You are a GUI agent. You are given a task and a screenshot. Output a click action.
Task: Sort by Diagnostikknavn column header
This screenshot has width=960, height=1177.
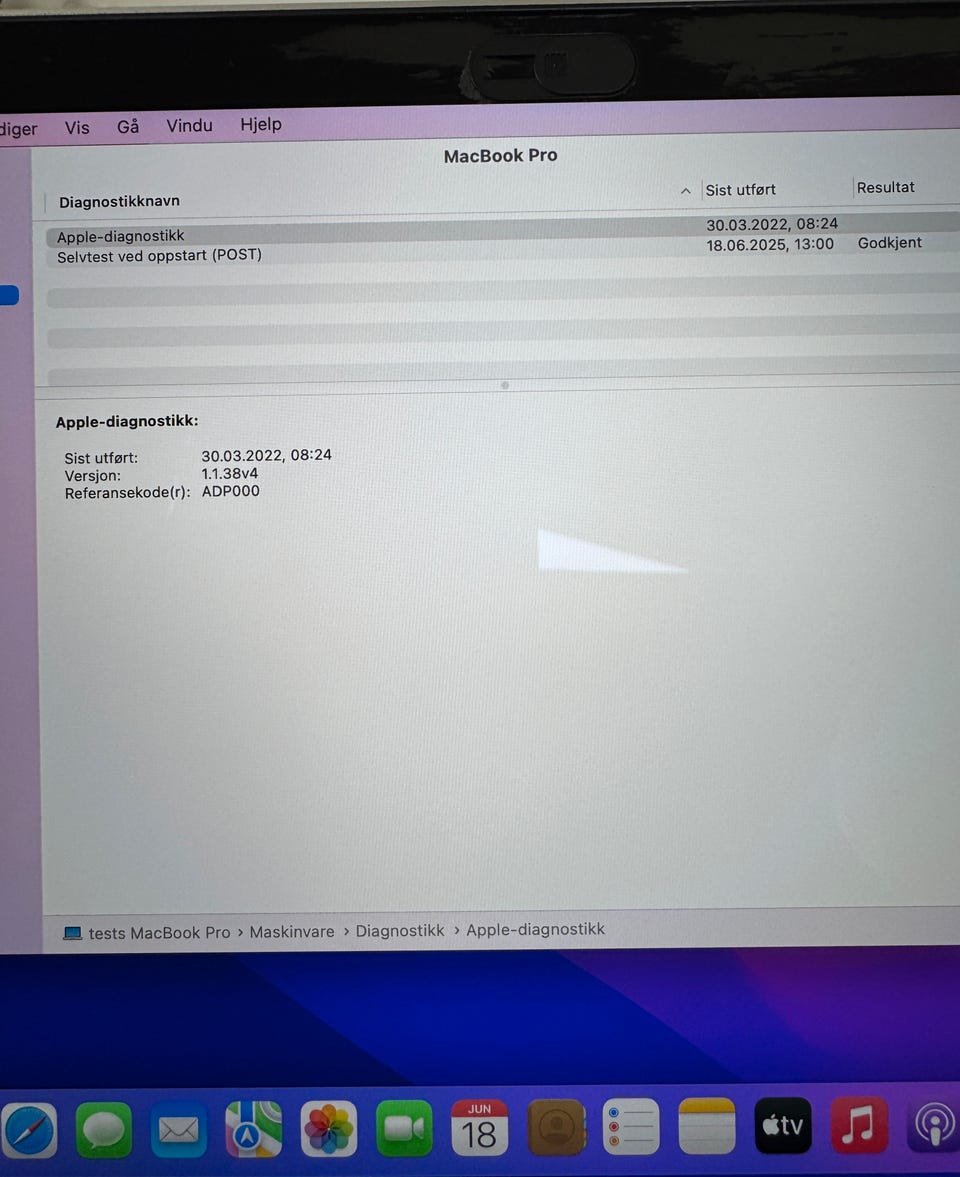tap(119, 201)
